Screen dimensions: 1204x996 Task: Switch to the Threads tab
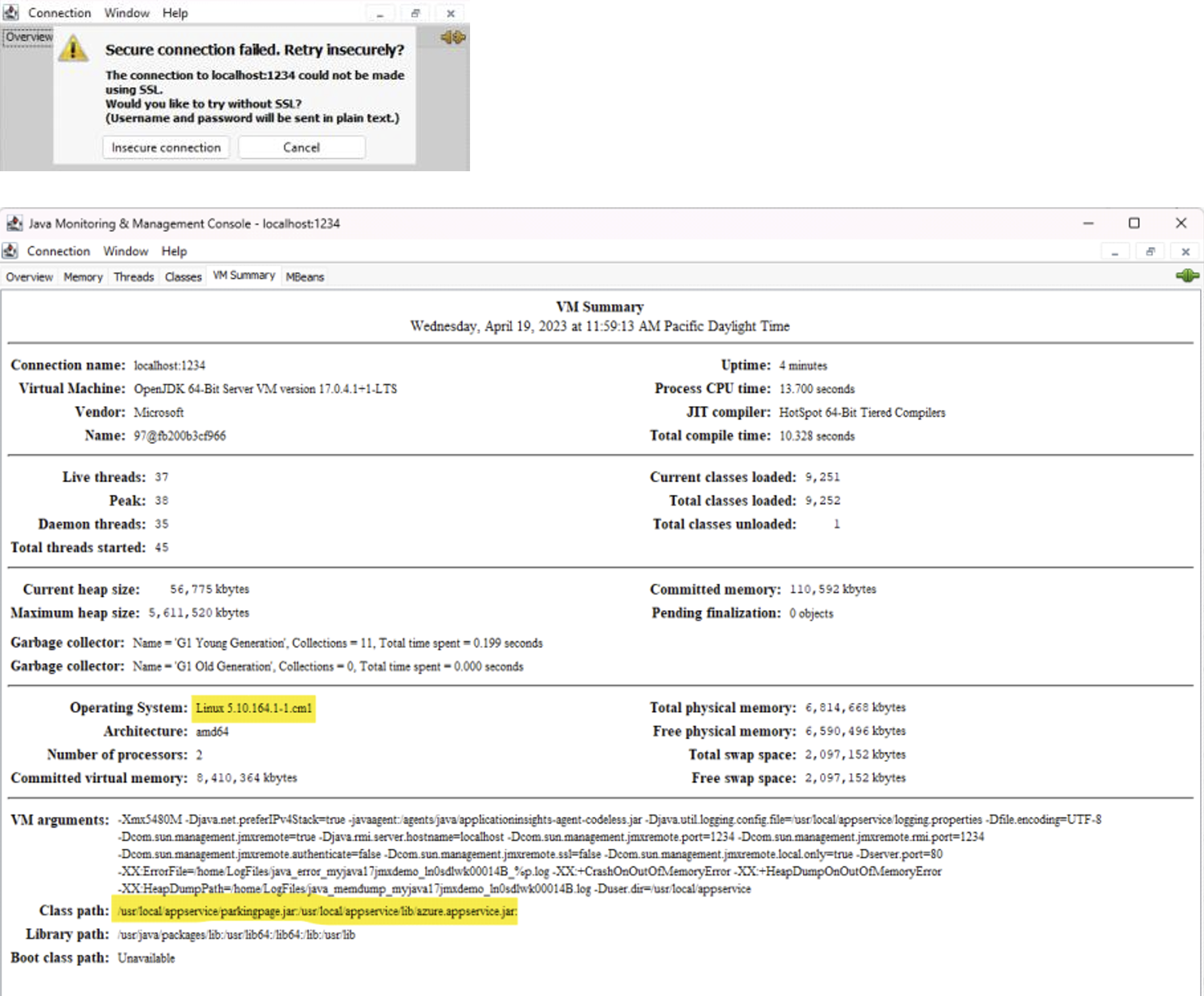pos(134,277)
